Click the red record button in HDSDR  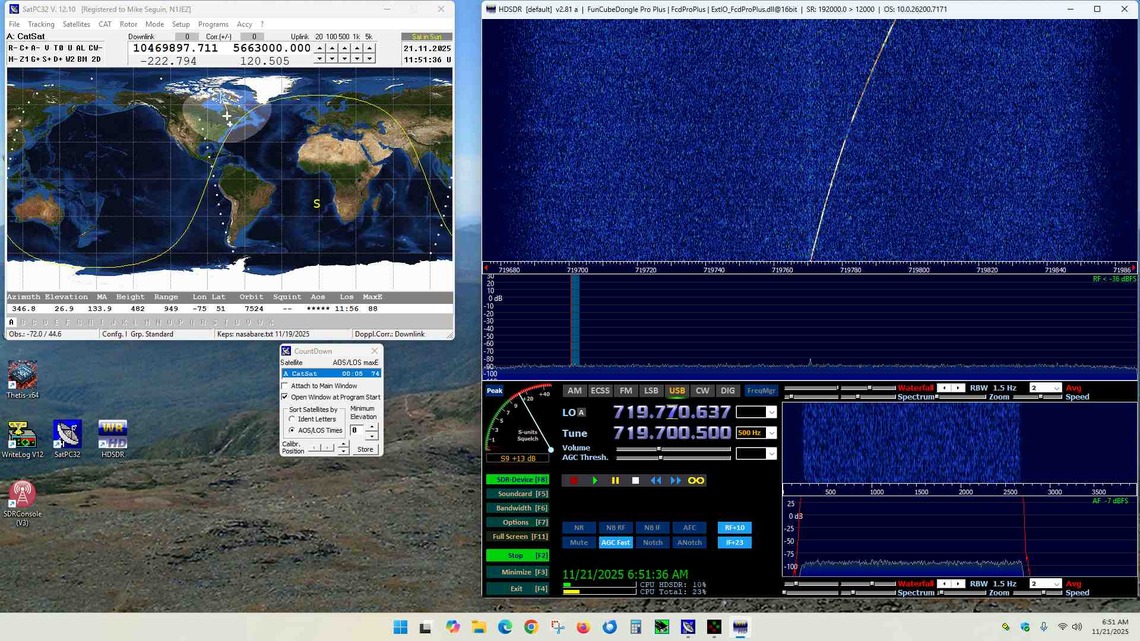[573, 480]
